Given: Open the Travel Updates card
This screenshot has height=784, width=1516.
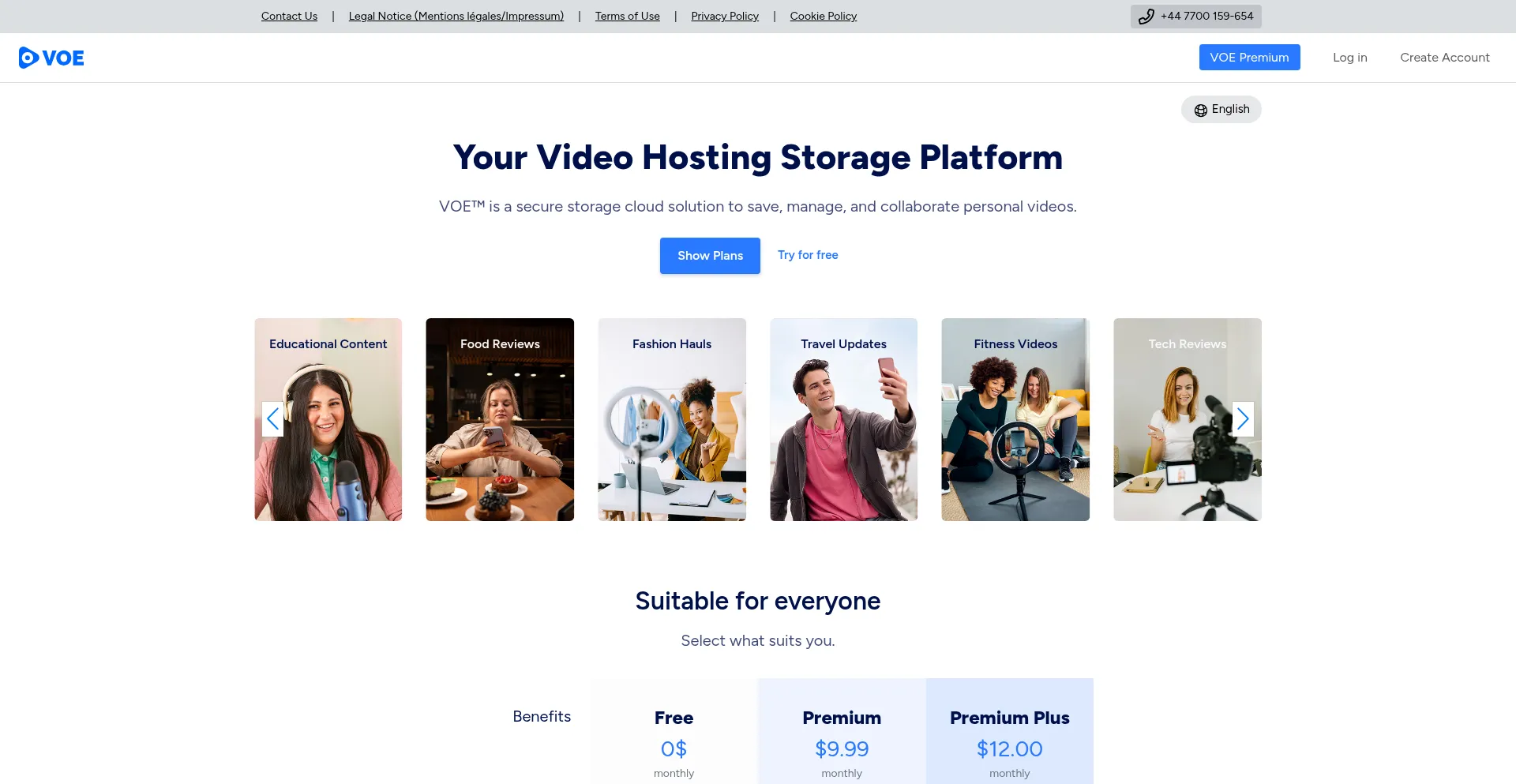Looking at the screenshot, I should tap(843, 419).
